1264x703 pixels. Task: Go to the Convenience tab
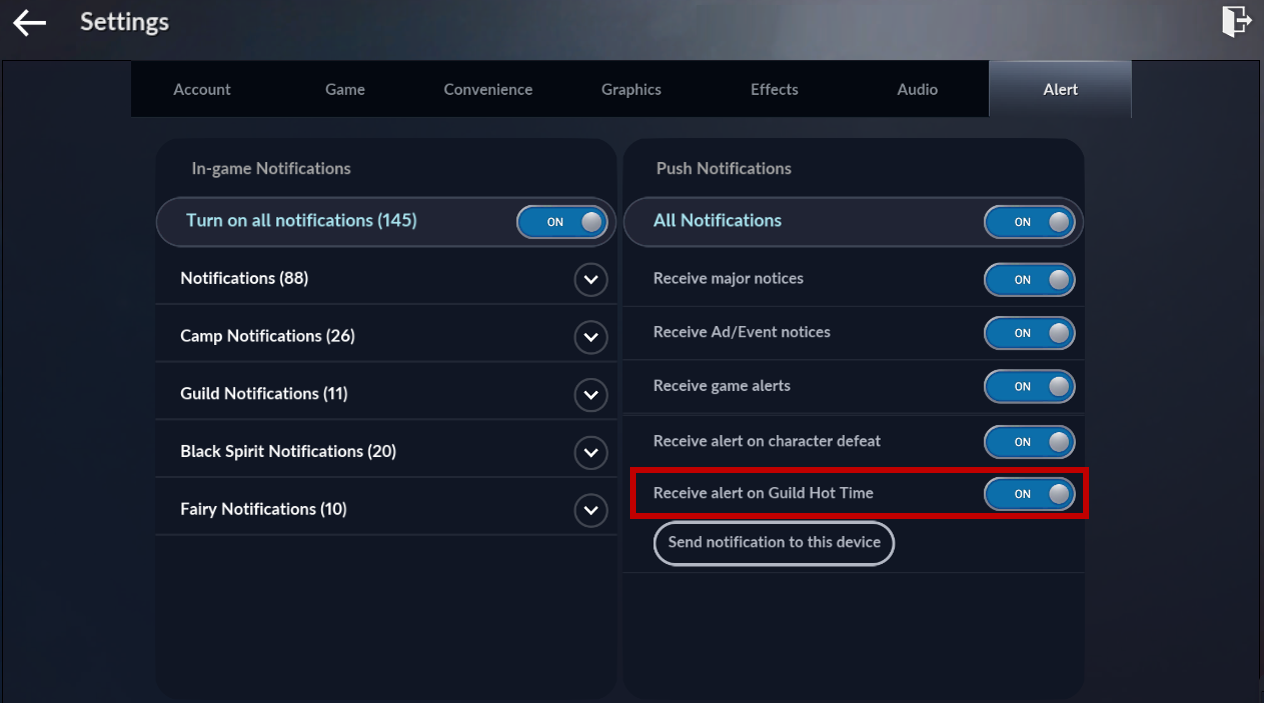(x=488, y=89)
